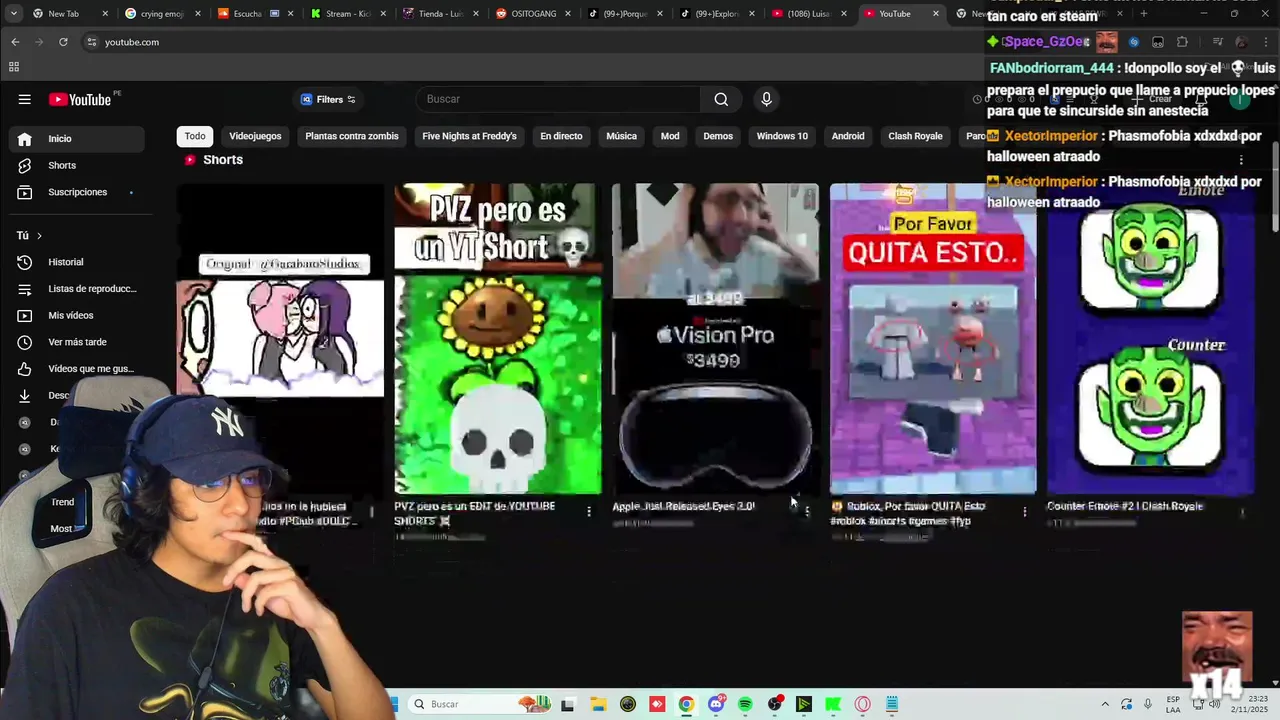Open the Filters button

pos(328,99)
